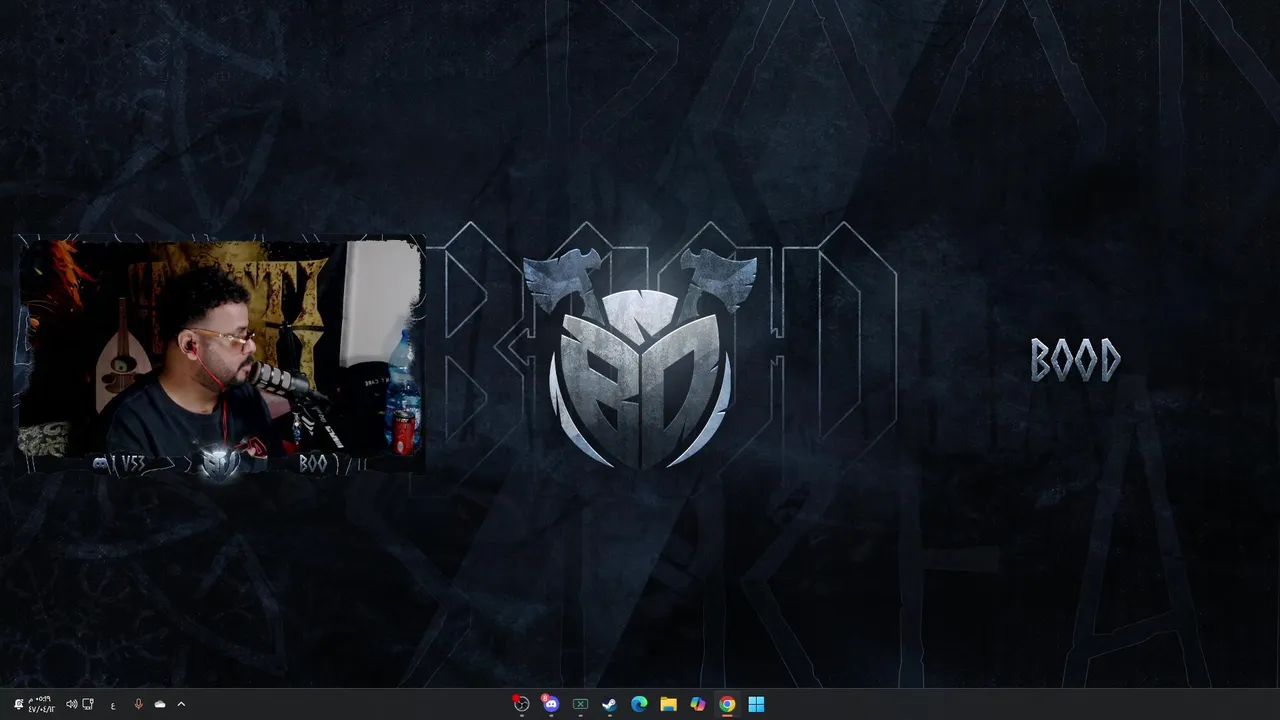This screenshot has width=1280, height=720.
Task: Open the taskbar clock and date
Action: 41,704
